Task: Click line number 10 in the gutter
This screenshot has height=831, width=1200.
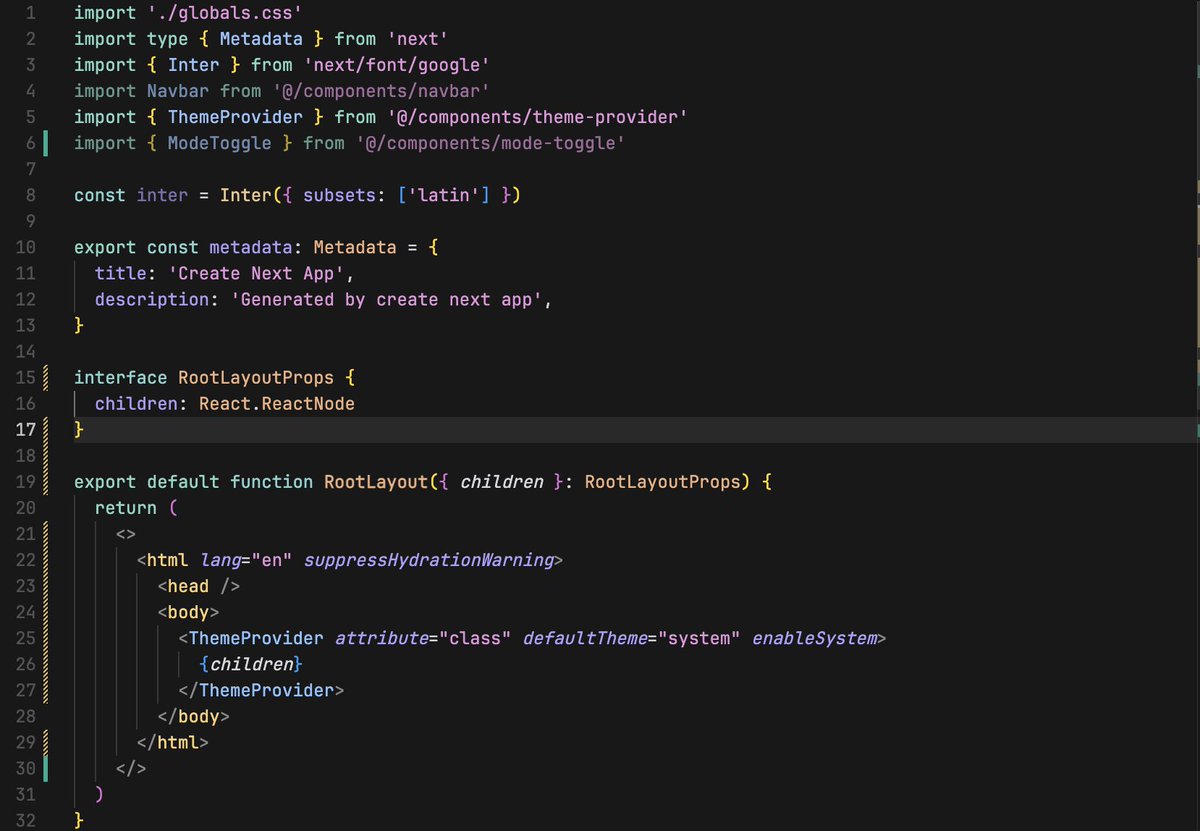Action: pyautogui.click(x=26, y=247)
